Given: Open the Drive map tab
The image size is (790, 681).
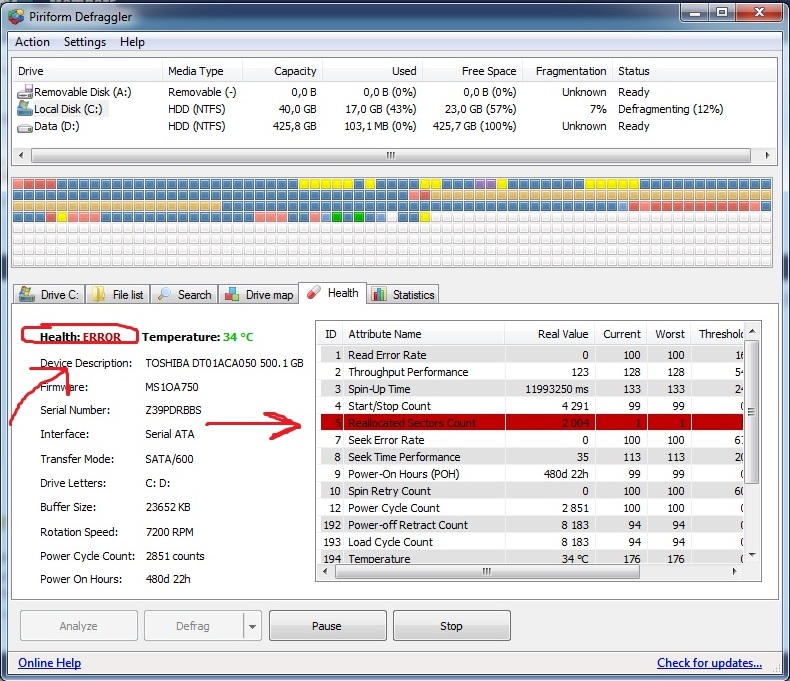Looking at the screenshot, I should tap(259, 295).
